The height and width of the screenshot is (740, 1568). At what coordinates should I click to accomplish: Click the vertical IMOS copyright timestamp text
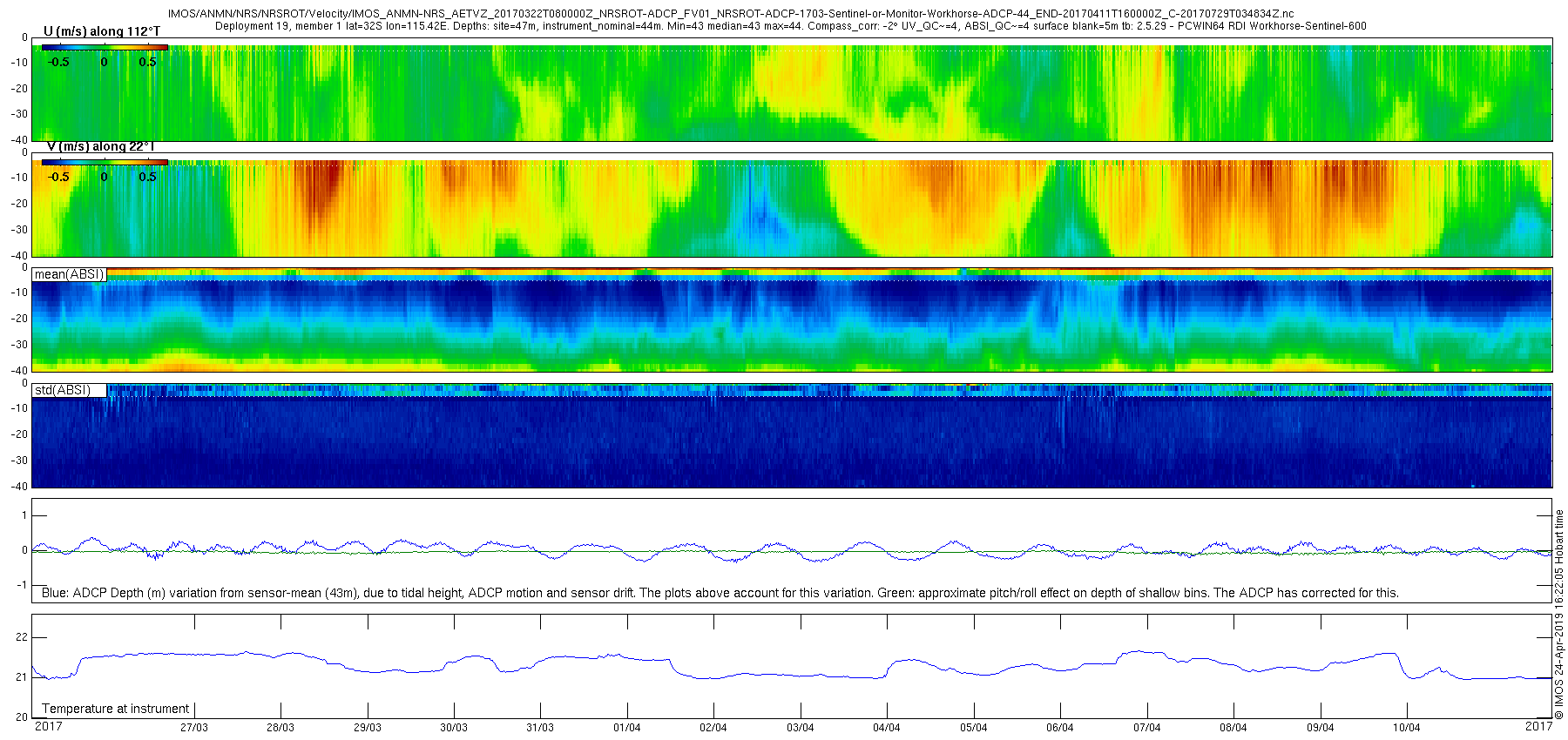pos(1559,614)
